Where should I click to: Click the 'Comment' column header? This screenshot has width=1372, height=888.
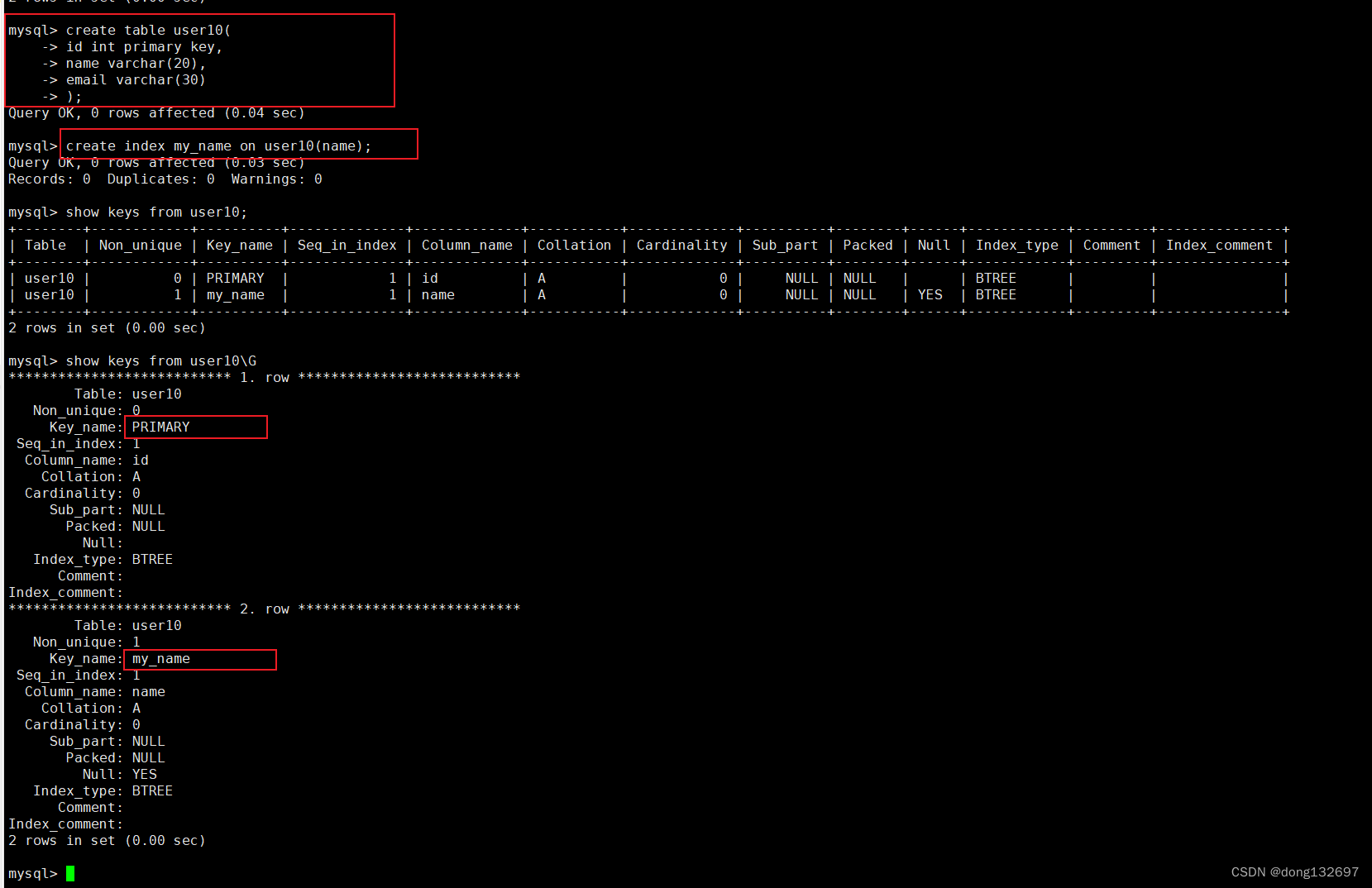(1112, 246)
